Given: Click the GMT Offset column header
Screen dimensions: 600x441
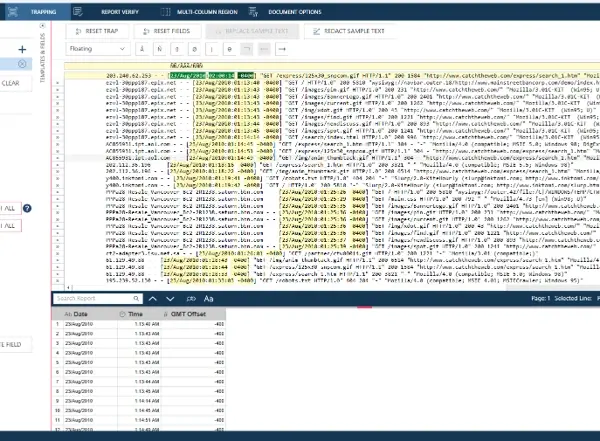Looking at the screenshot, I should point(193,314).
